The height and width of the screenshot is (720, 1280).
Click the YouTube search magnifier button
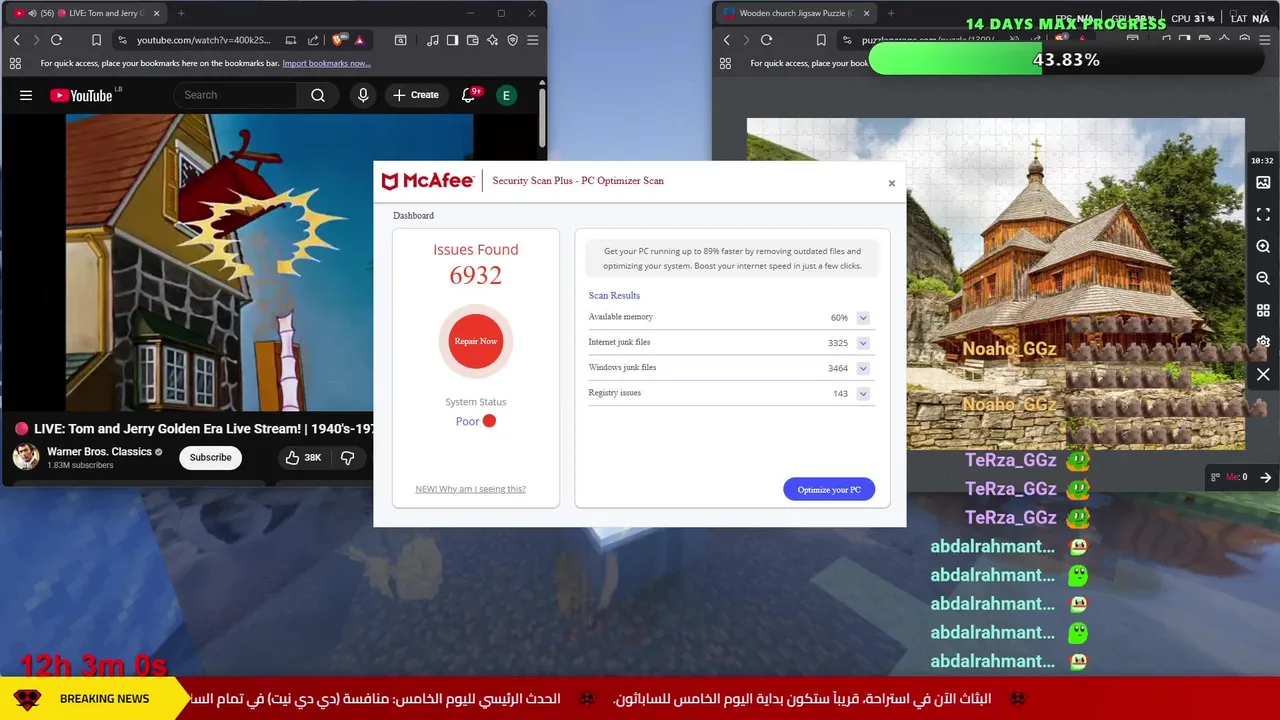(318, 95)
